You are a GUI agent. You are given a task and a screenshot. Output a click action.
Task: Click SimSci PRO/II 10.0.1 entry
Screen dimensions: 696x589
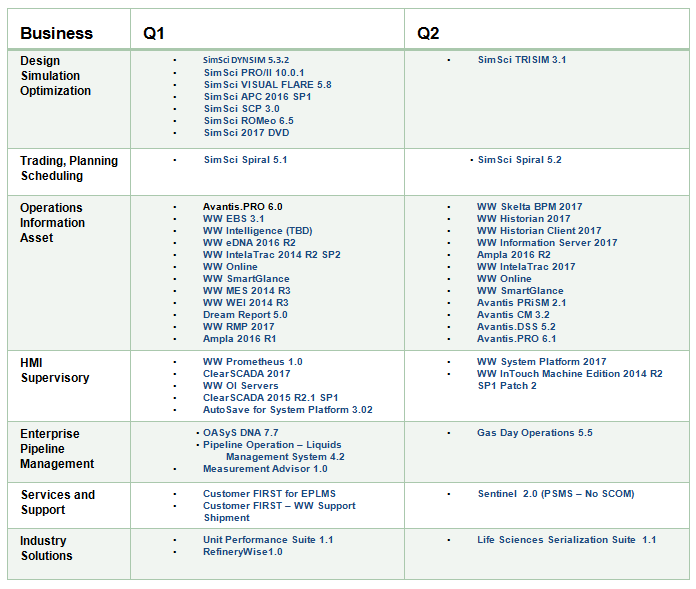pos(254,72)
